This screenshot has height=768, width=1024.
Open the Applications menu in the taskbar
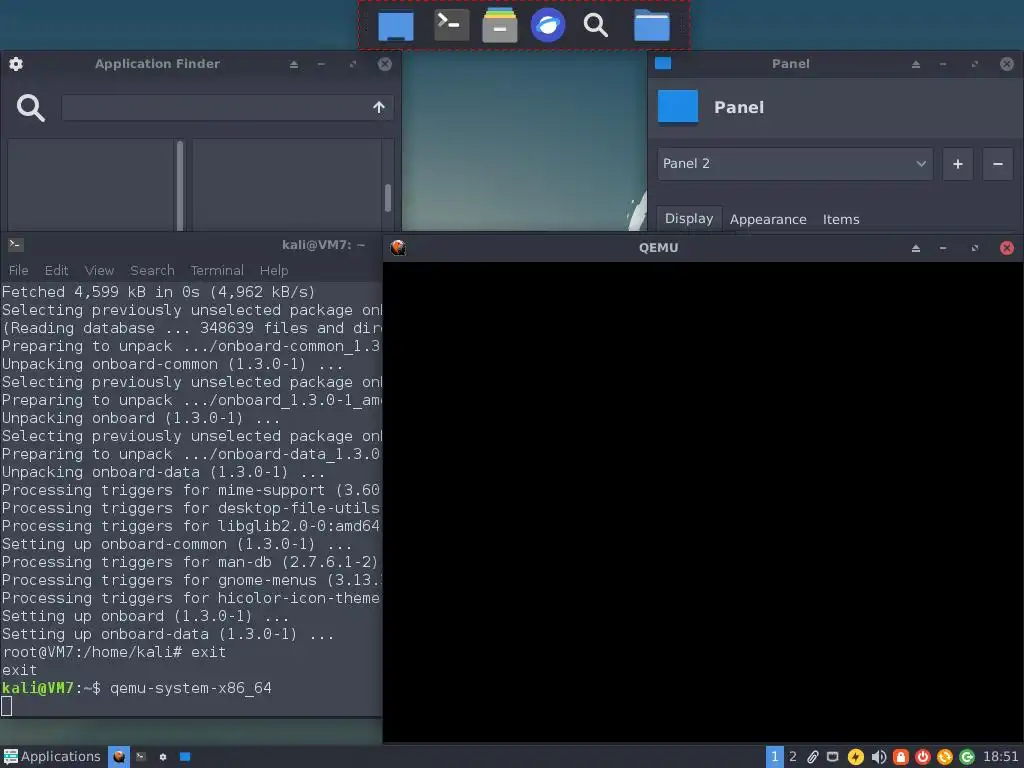(52, 756)
